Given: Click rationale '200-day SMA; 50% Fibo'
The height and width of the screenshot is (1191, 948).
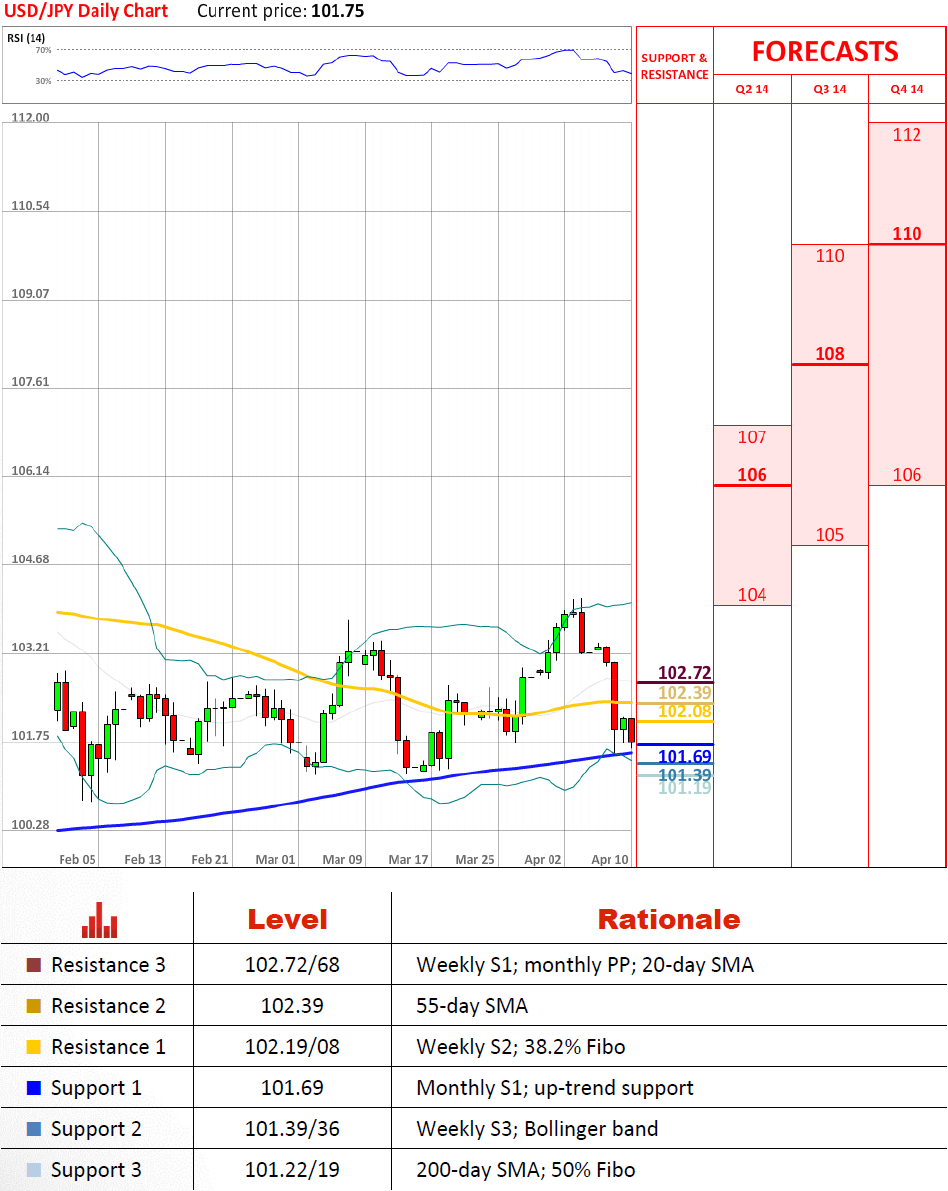Looking at the screenshot, I should point(526,1170).
